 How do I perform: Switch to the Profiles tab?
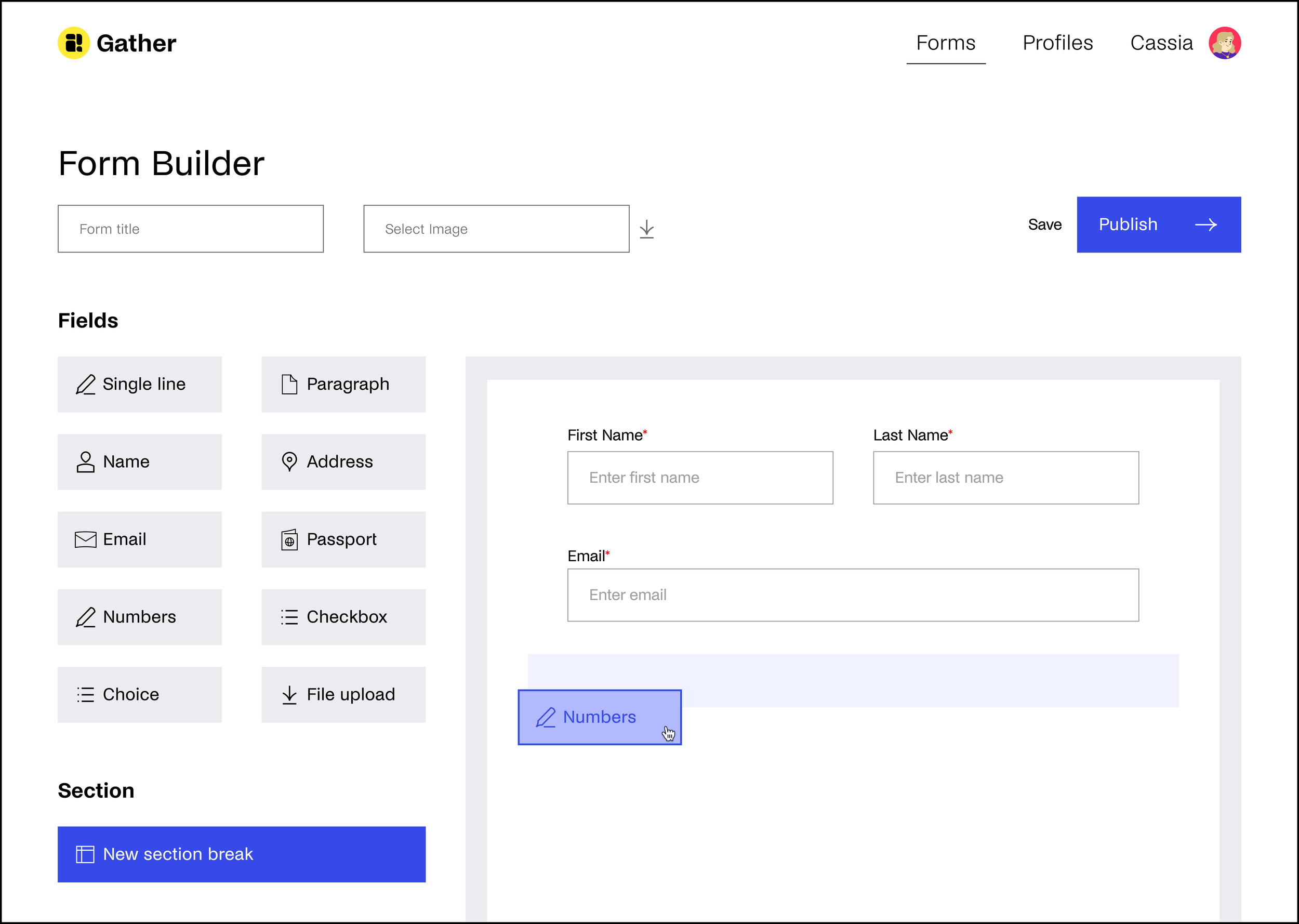coord(1057,43)
